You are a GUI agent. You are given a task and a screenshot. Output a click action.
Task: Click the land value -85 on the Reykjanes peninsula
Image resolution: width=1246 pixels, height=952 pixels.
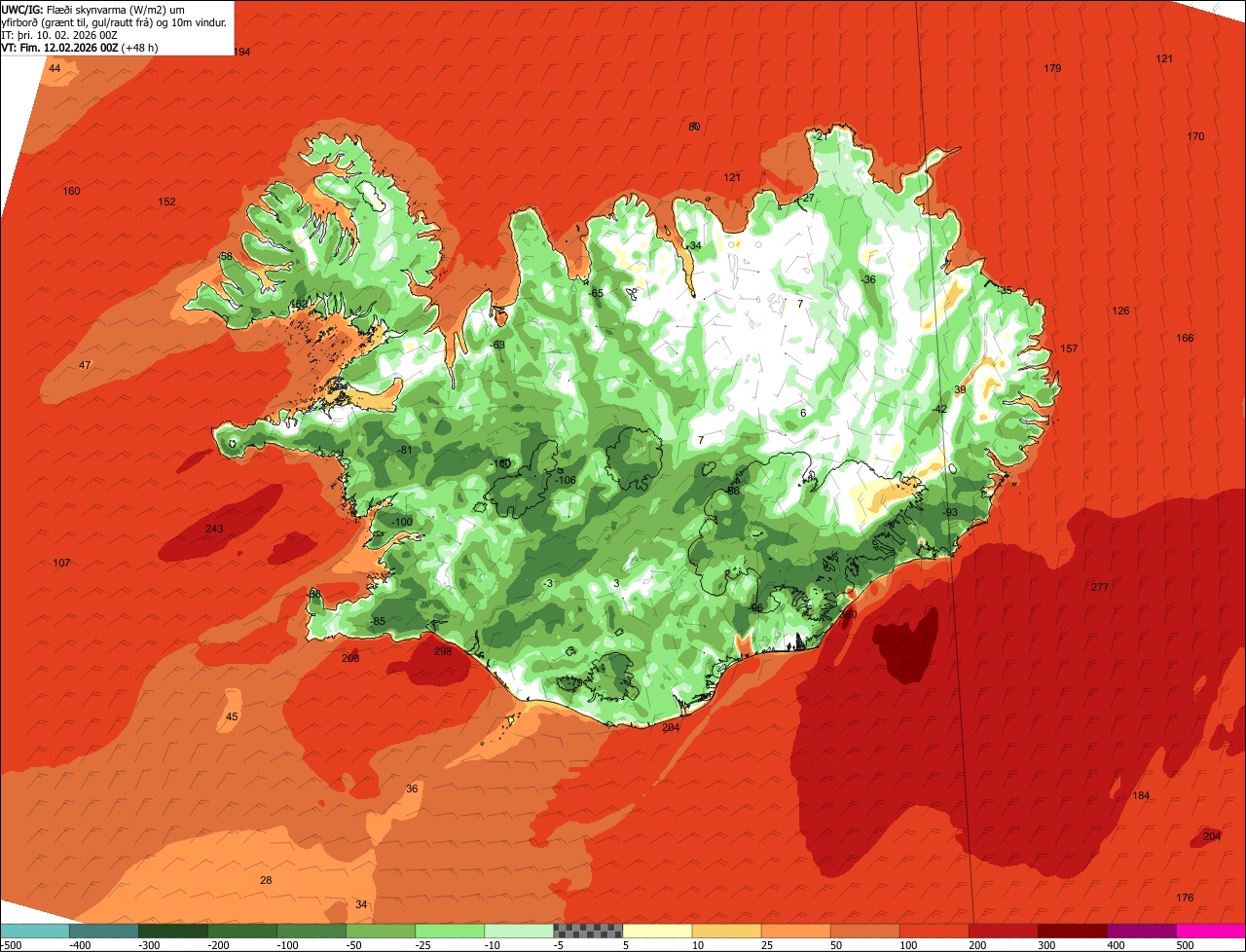[379, 622]
